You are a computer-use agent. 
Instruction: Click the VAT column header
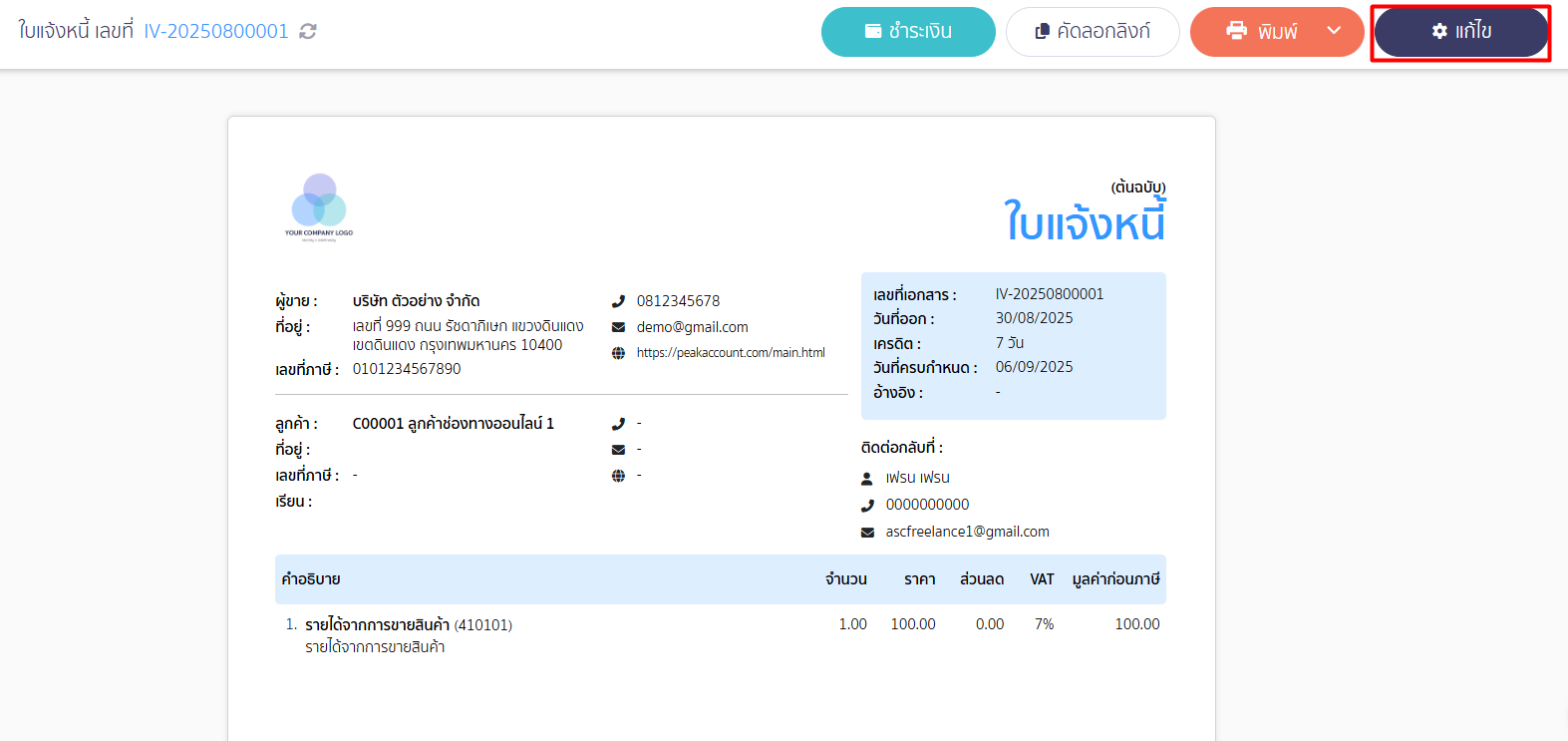(1043, 579)
